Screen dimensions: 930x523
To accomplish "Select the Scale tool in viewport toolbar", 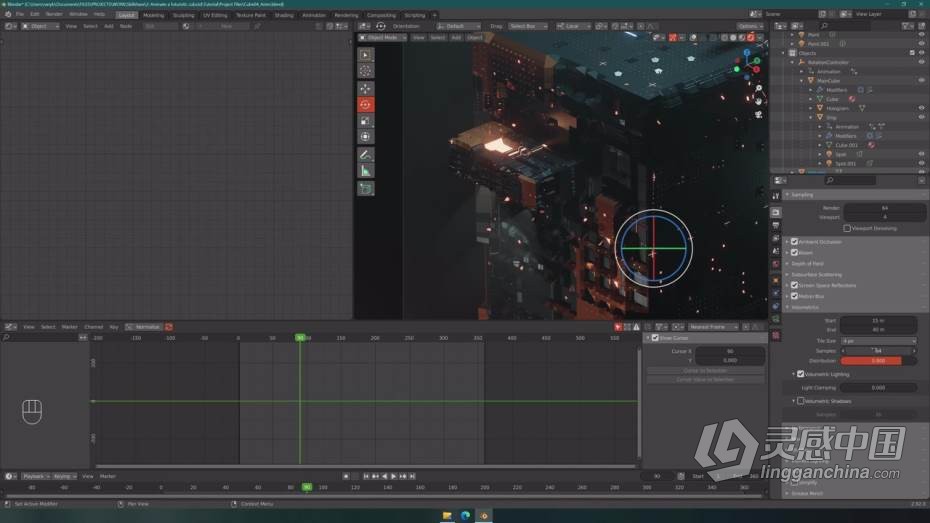I will pyautogui.click(x=366, y=121).
